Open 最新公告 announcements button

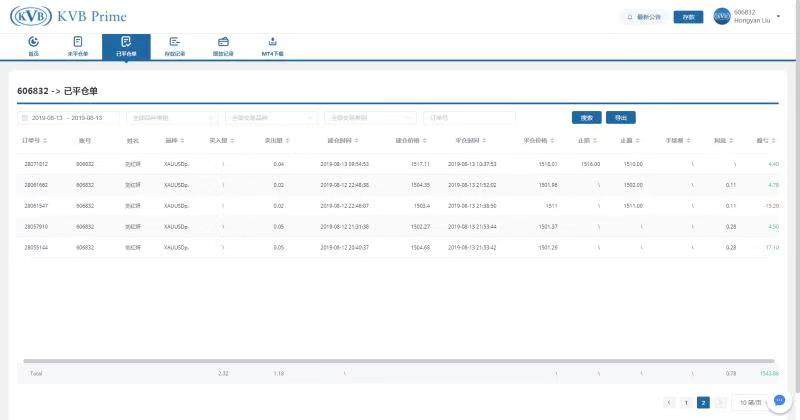click(644, 17)
